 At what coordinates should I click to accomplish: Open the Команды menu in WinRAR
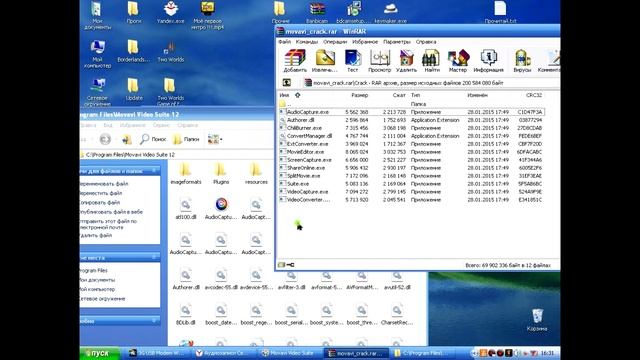coord(307,42)
